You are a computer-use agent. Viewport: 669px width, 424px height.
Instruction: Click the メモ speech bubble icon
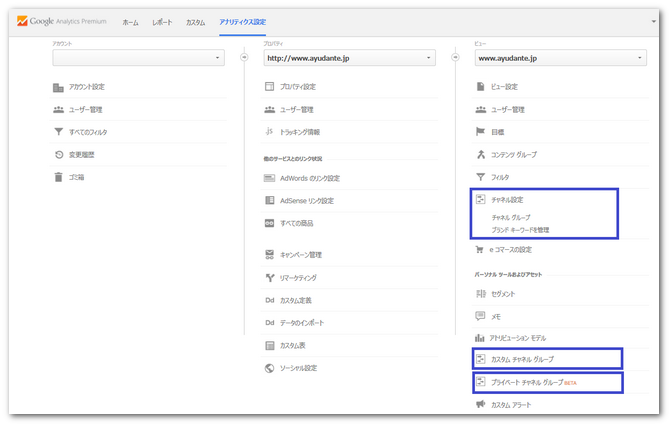click(x=480, y=316)
